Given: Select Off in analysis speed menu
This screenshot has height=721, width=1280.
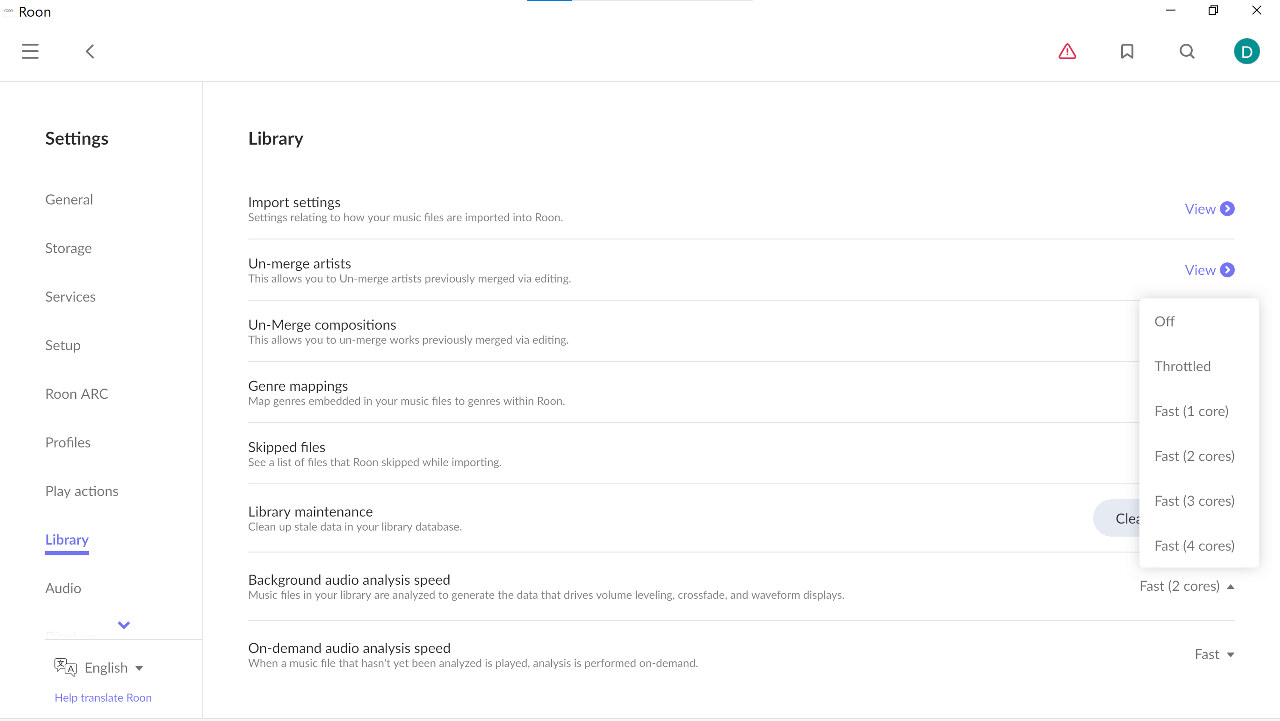Looking at the screenshot, I should coord(1165,321).
